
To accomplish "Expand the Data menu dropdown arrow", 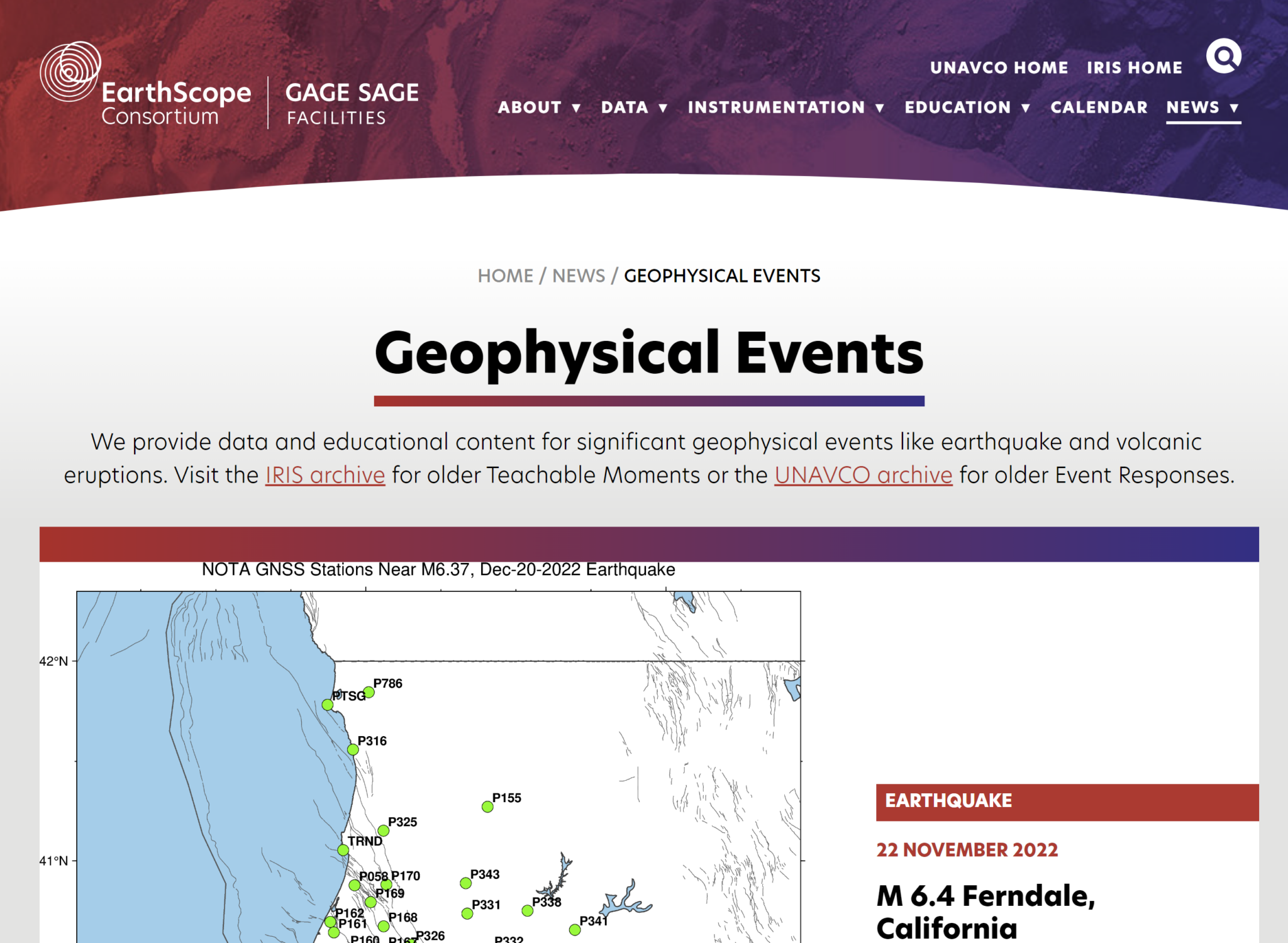I will pyautogui.click(x=663, y=108).
